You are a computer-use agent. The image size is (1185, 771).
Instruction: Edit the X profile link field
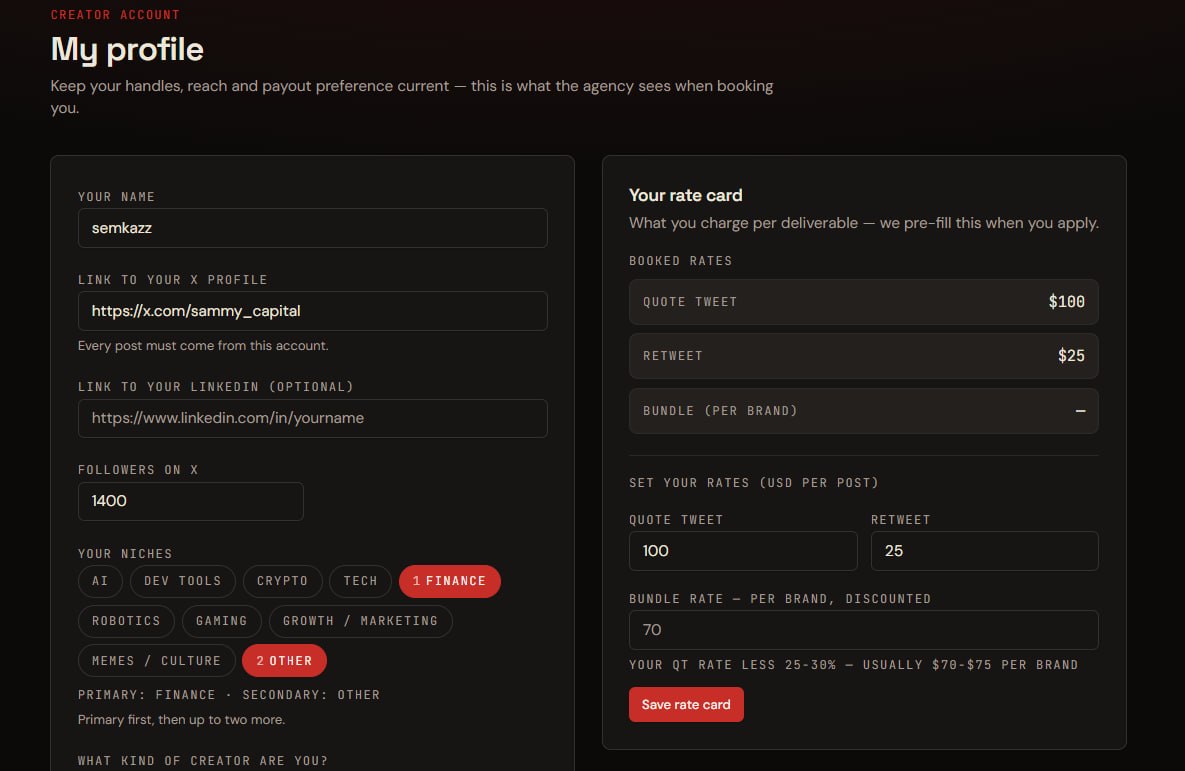point(312,311)
